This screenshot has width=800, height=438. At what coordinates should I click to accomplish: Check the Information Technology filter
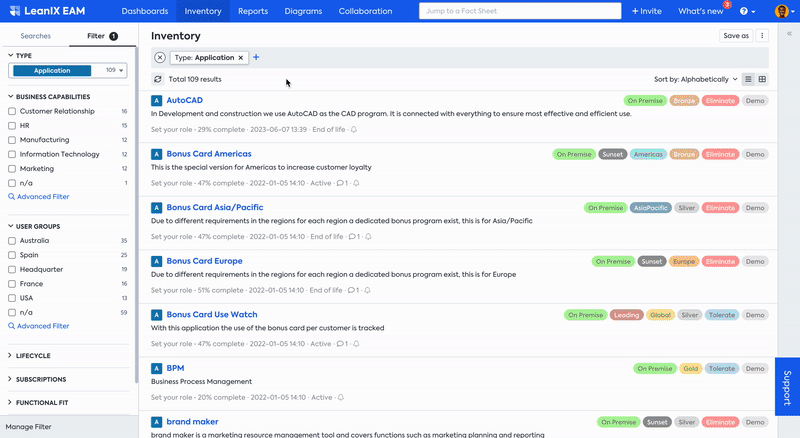12,154
